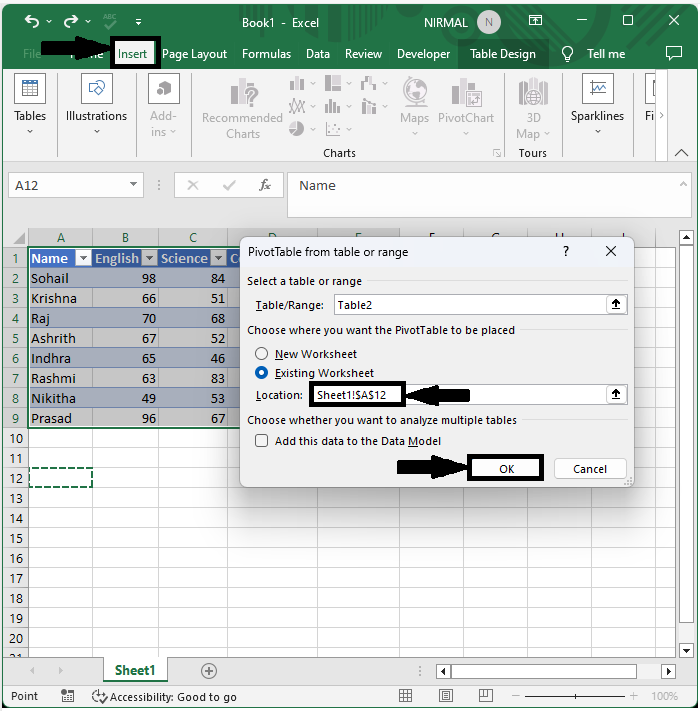The height and width of the screenshot is (711, 700).
Task: Open the English column filter dropdown
Action: pos(149,258)
